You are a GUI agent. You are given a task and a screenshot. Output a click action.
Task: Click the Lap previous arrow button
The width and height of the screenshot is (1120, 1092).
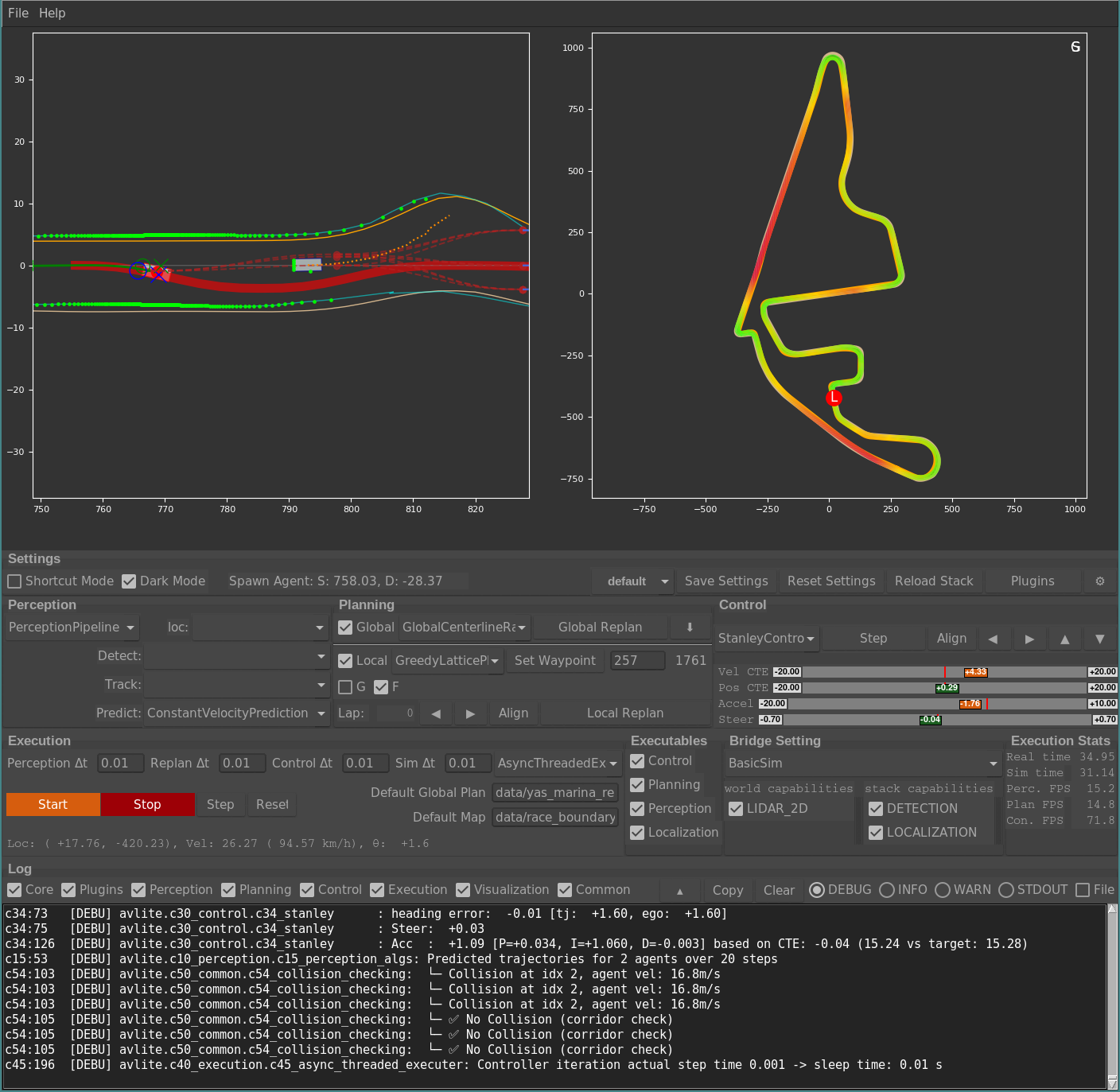[436, 713]
